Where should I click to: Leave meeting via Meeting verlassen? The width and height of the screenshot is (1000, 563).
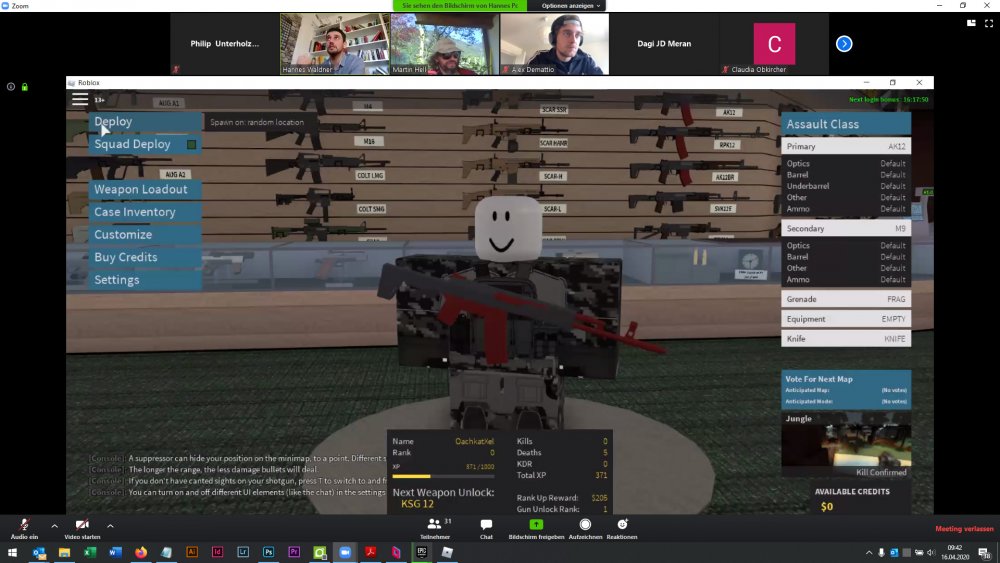[x=964, y=529]
